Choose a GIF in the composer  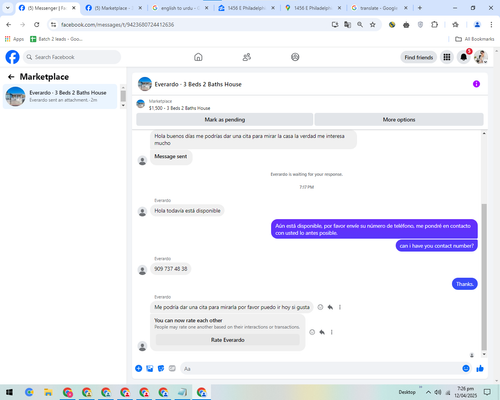[172, 368]
